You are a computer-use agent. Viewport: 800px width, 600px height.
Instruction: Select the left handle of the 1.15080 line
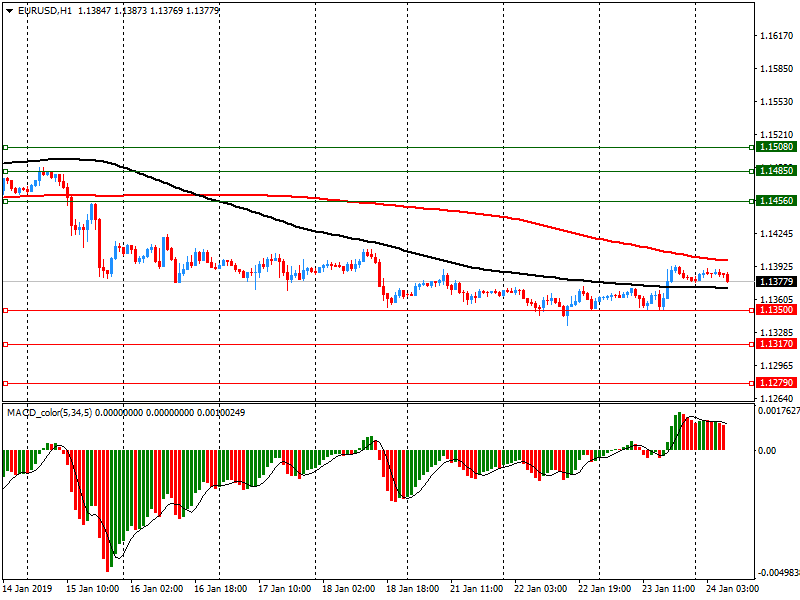(x=6, y=147)
